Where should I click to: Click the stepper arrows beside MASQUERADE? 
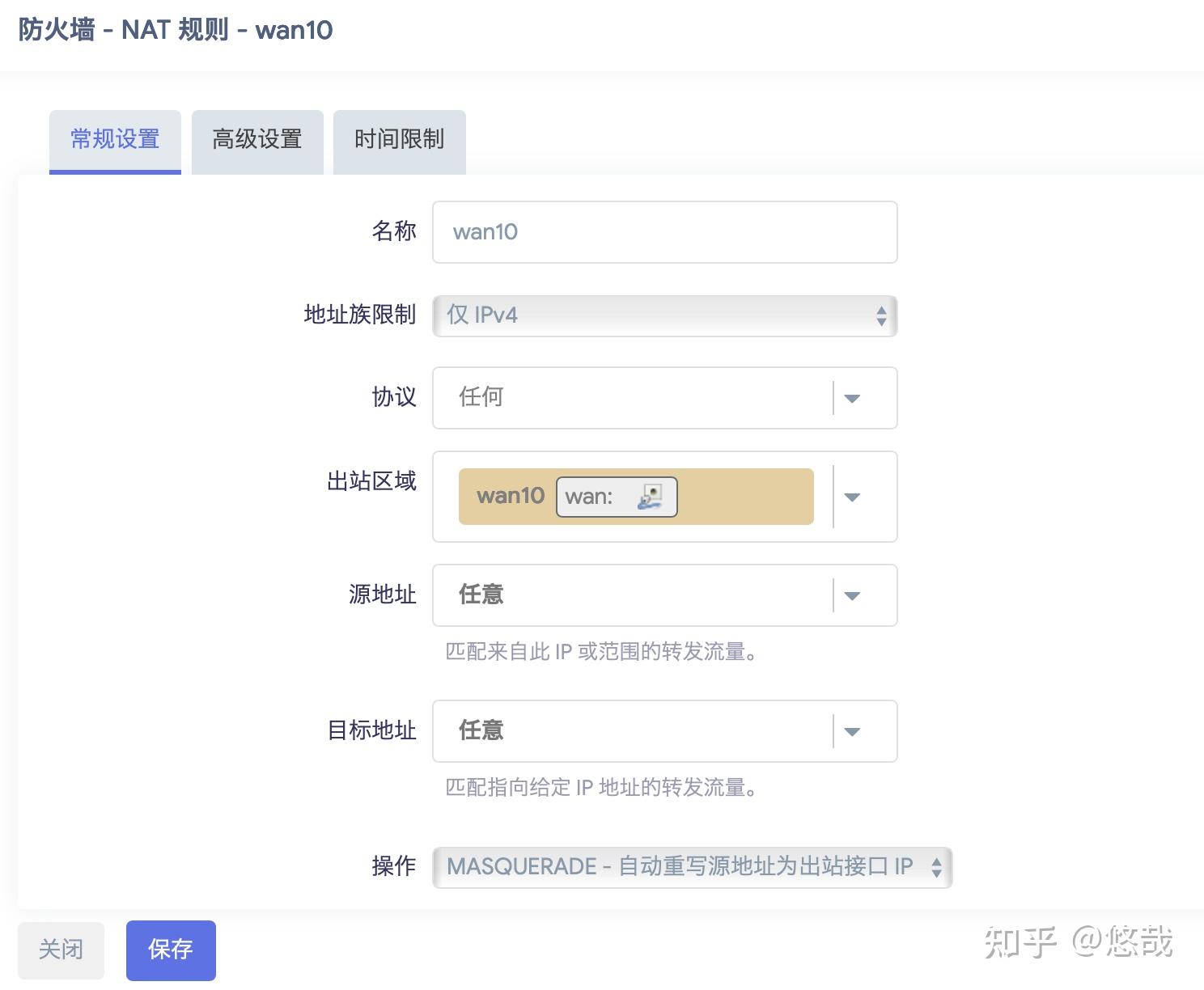point(937,866)
